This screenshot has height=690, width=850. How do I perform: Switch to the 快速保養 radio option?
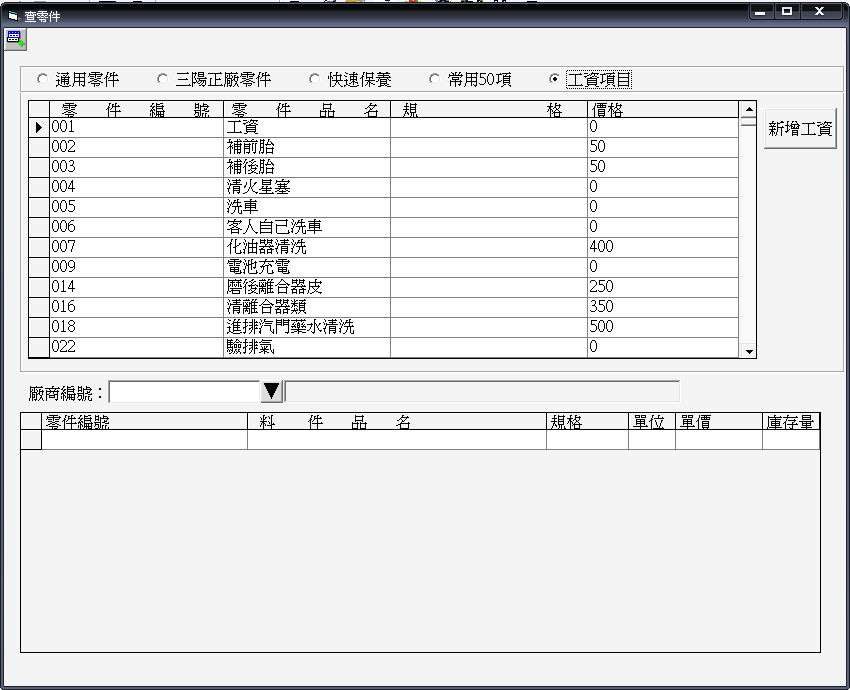pyautogui.click(x=314, y=79)
